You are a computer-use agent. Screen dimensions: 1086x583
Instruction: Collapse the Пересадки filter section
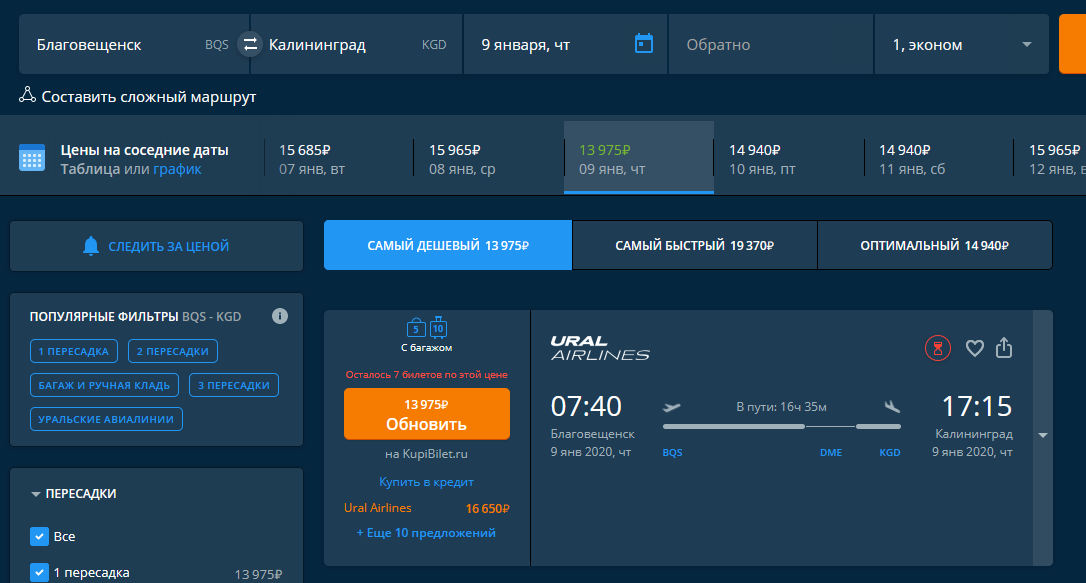(36, 494)
